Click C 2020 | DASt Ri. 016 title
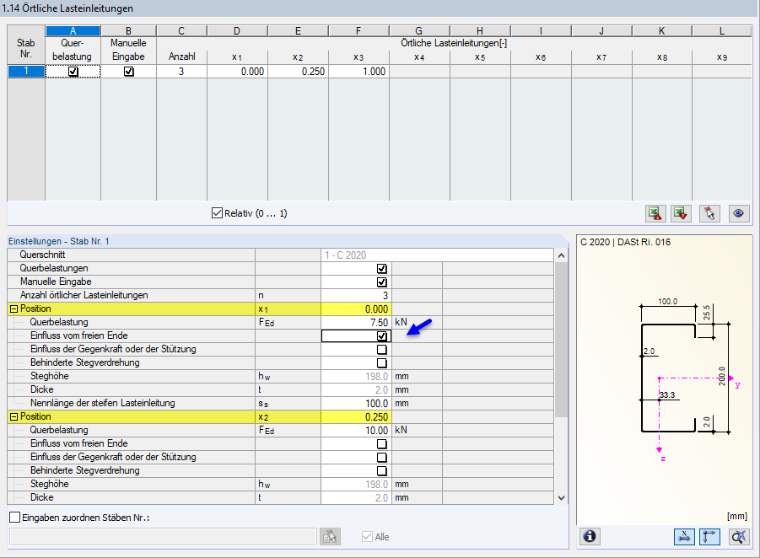The width and height of the screenshot is (760, 558). (625, 242)
